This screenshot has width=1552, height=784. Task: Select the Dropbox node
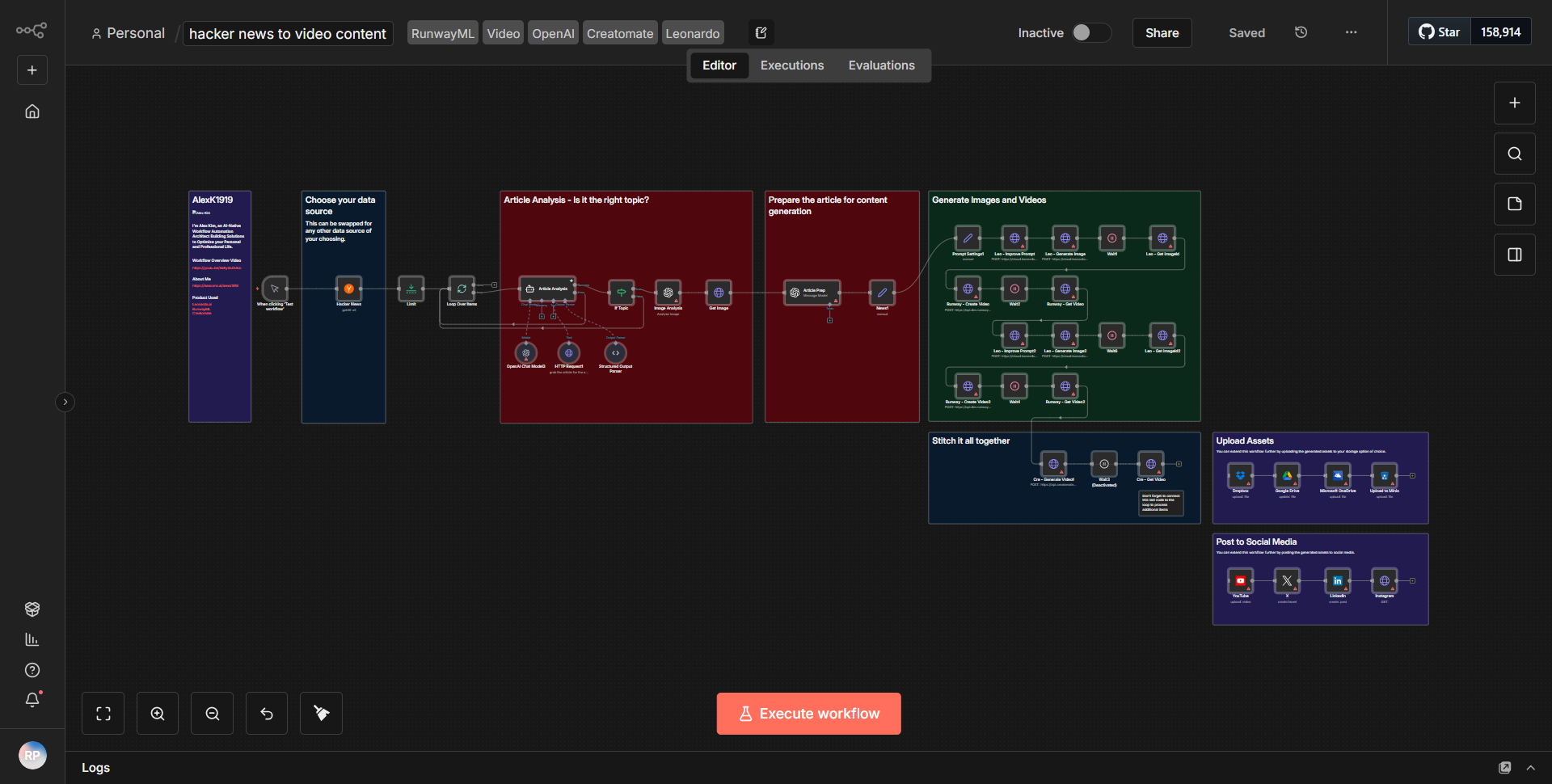point(1240,475)
